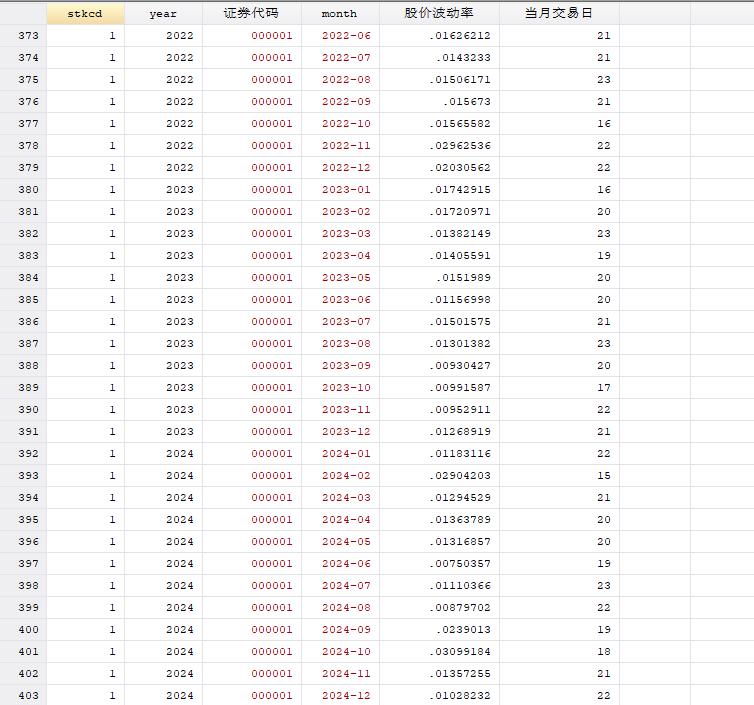Select the stkcd column header
Viewport: 754px width, 705px height.
(x=86, y=13)
